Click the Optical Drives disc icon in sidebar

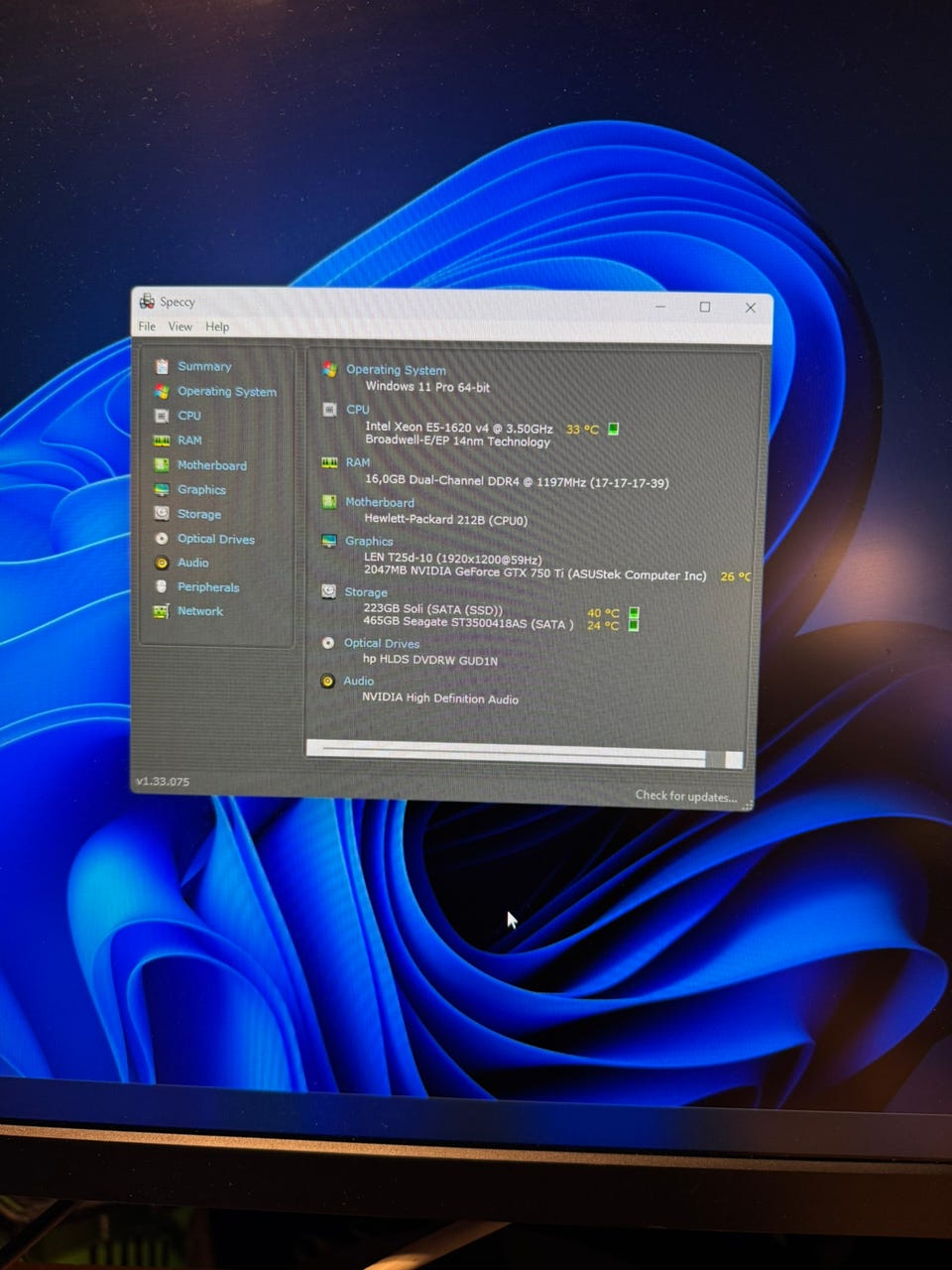162,538
